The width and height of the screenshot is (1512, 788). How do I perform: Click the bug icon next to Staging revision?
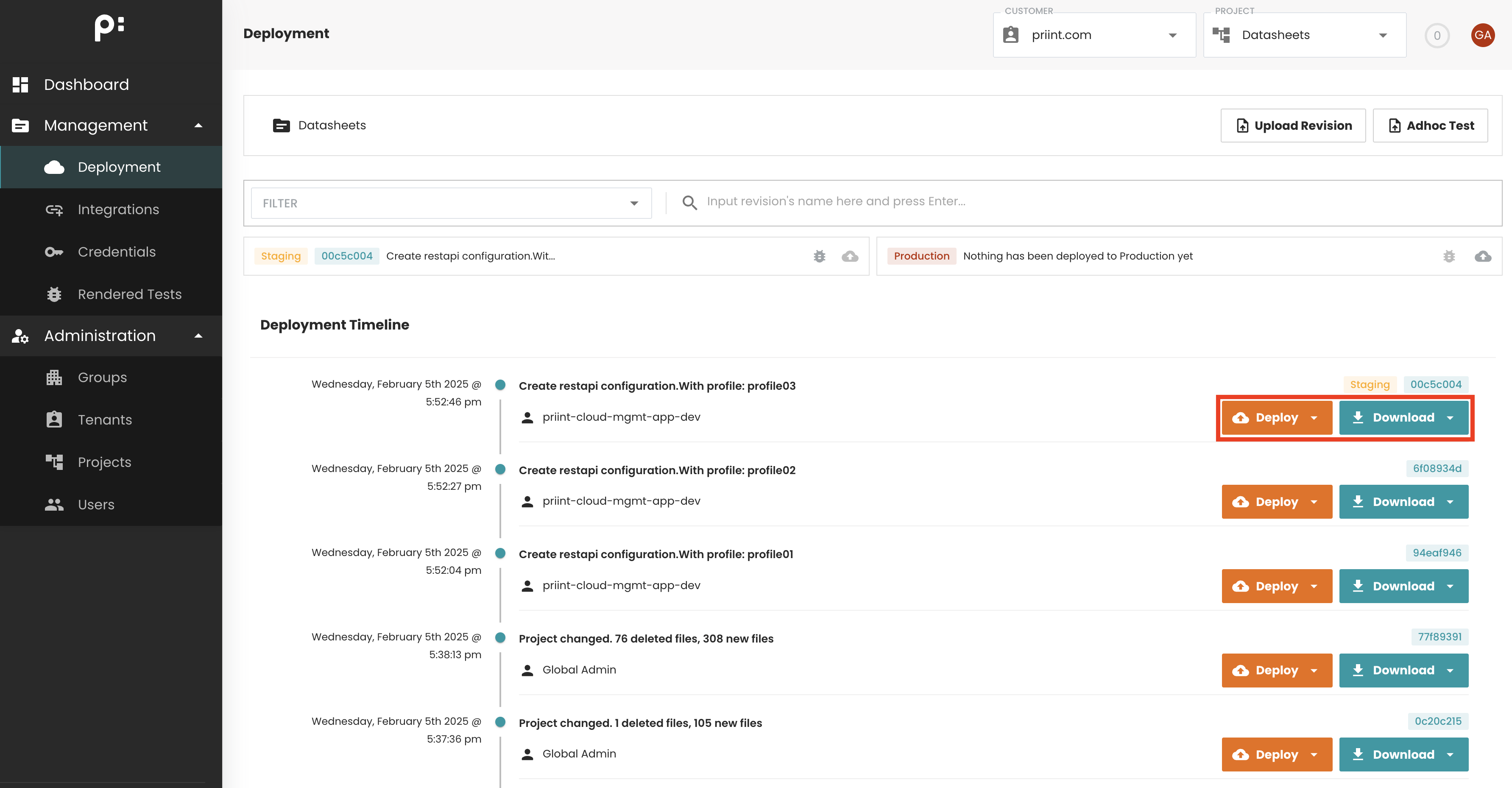pos(820,256)
